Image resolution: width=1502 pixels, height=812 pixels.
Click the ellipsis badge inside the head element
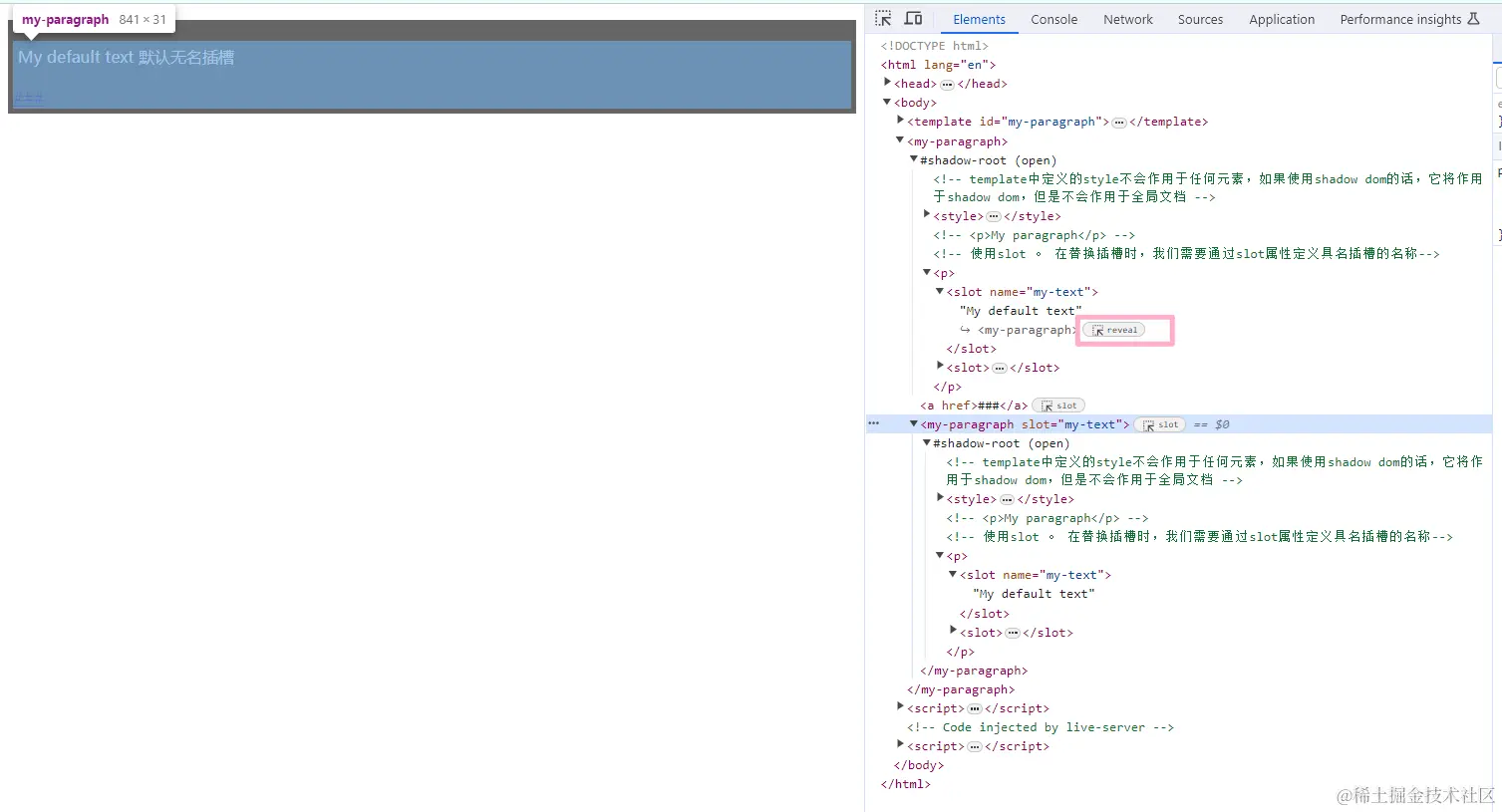point(947,85)
